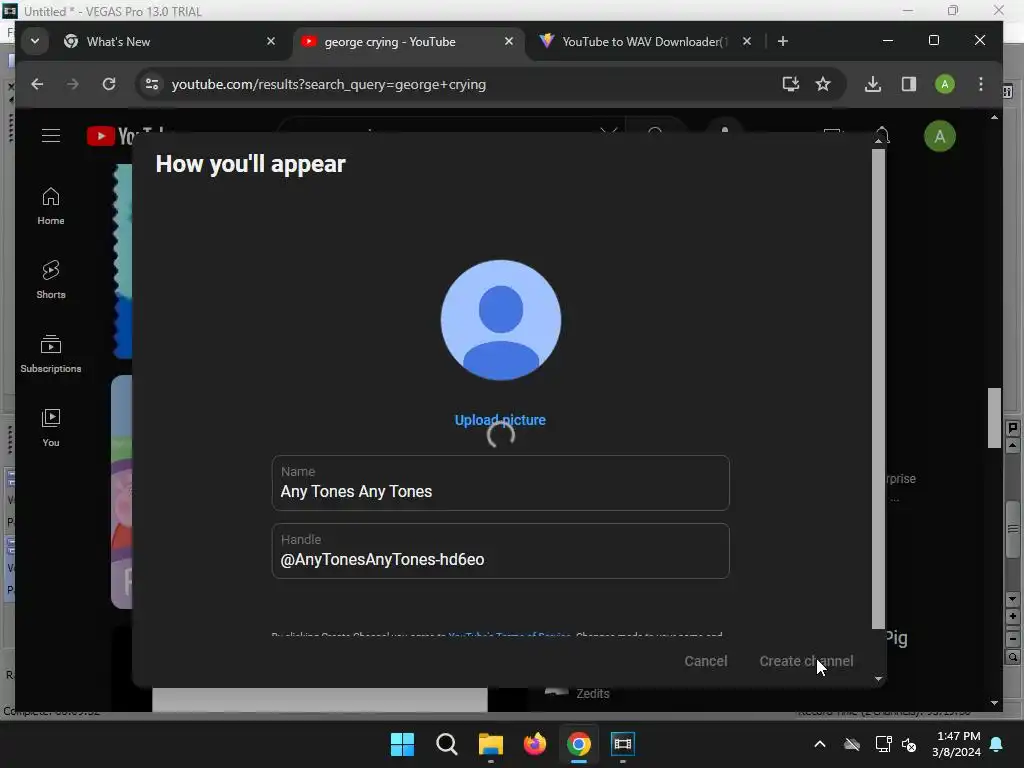Click Chrome forward navigation arrow

coord(72,84)
